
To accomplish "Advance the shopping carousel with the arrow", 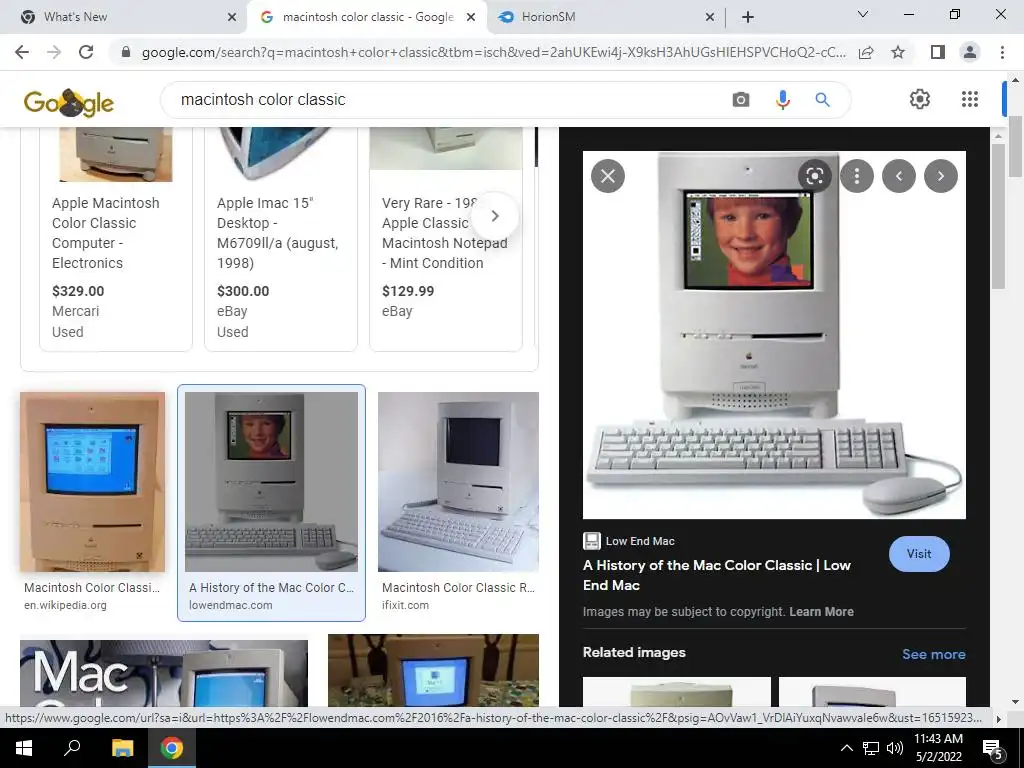I will (x=495, y=216).
